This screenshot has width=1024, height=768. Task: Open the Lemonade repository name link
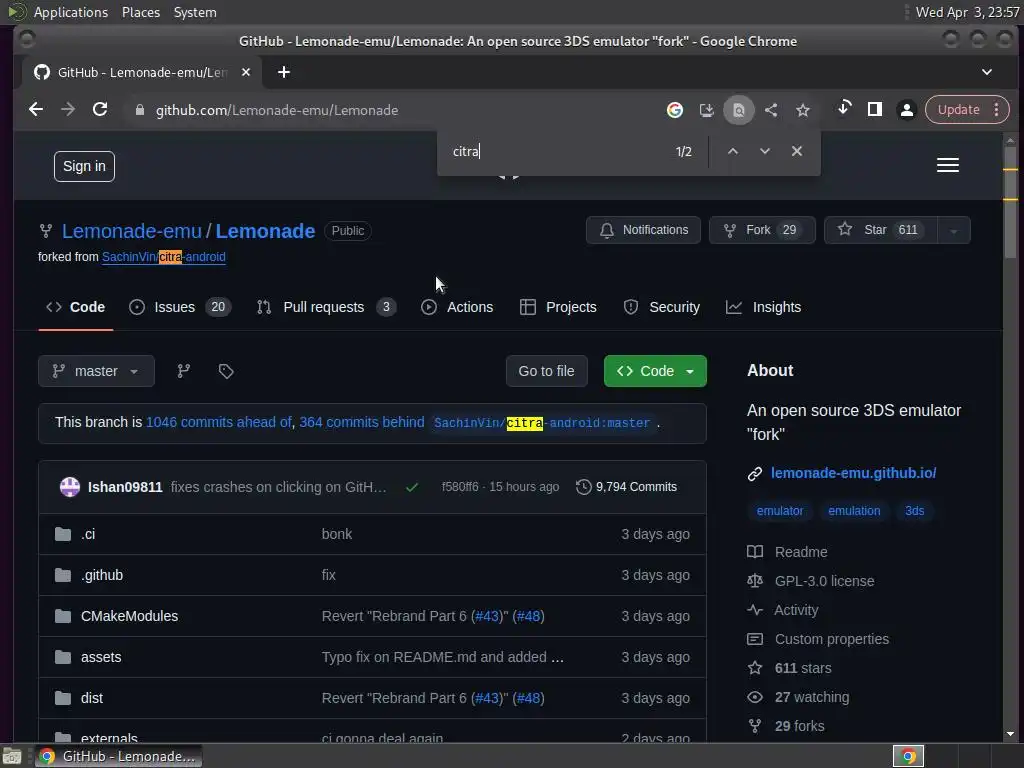265,231
